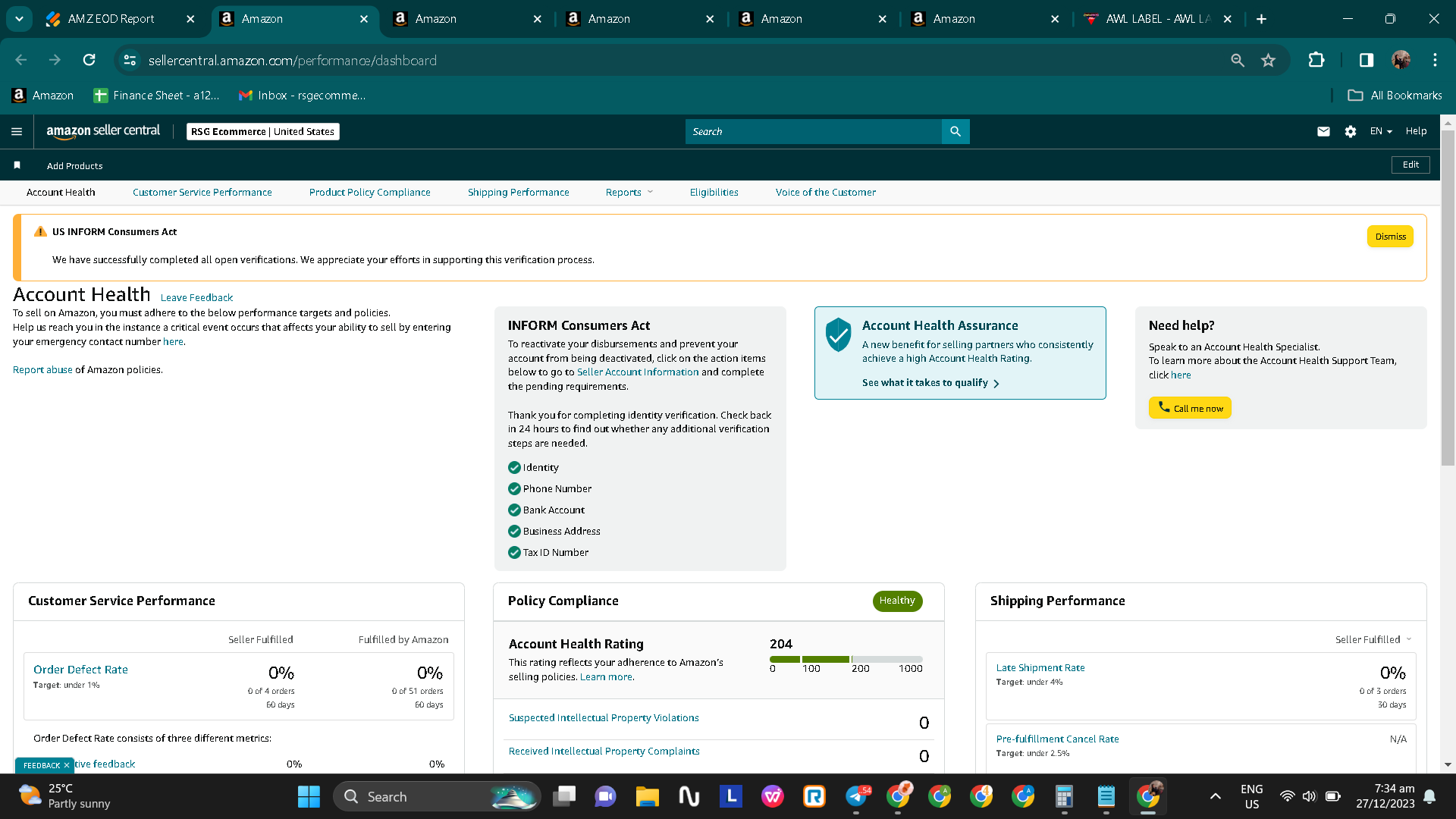Click the Windows Start button
Viewport: 1456px width, 819px height.
[x=309, y=797]
